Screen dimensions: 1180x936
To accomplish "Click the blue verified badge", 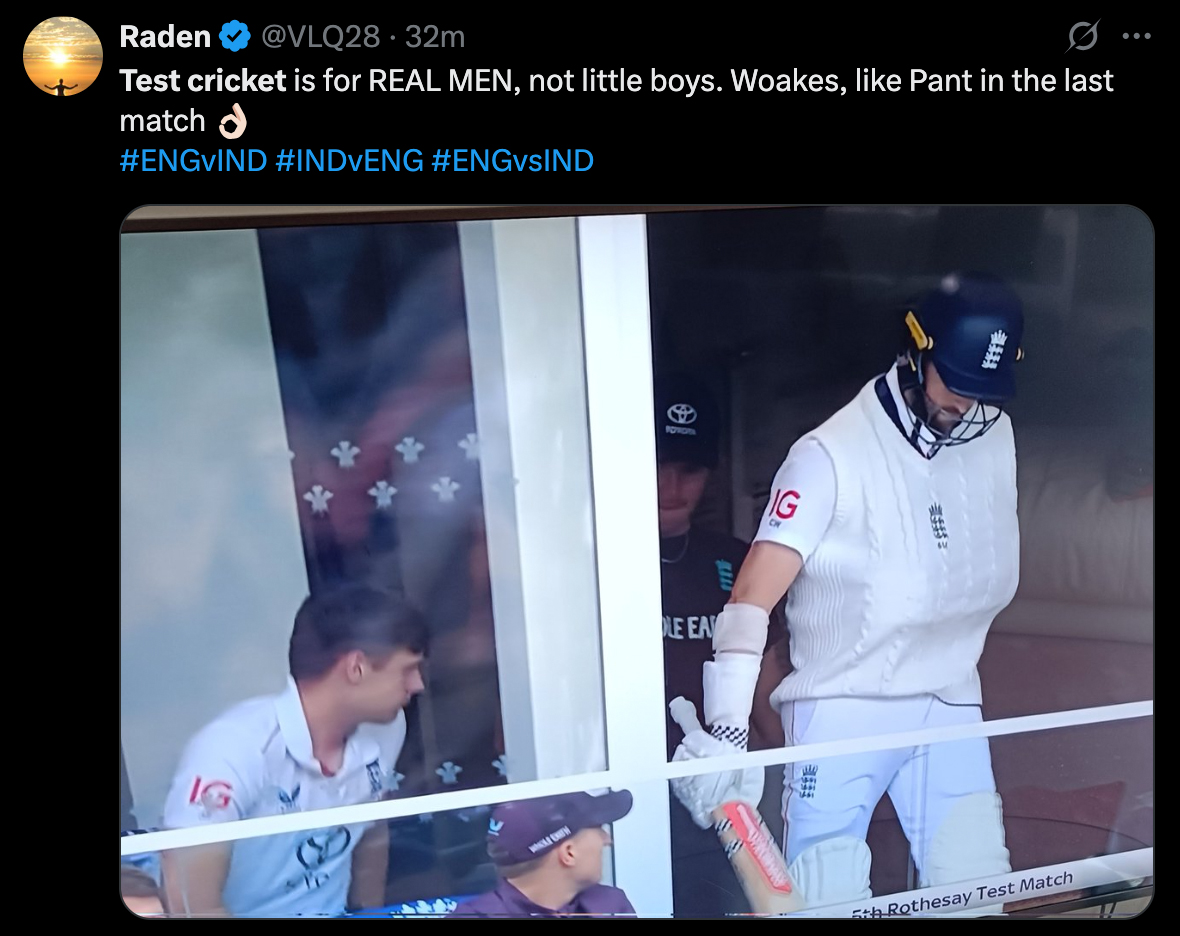I will (236, 36).
